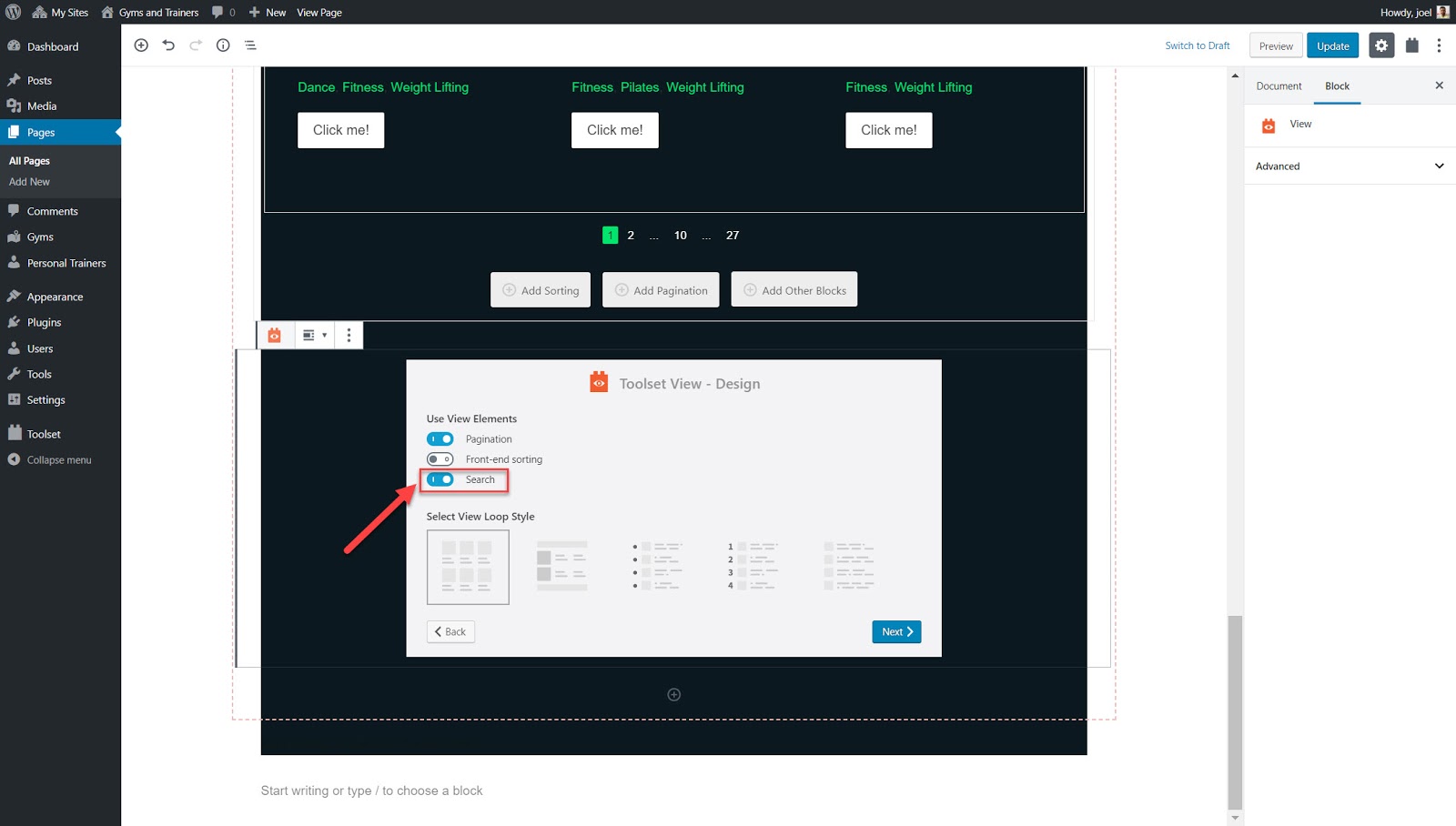Enable Front-end sorting

point(440,459)
